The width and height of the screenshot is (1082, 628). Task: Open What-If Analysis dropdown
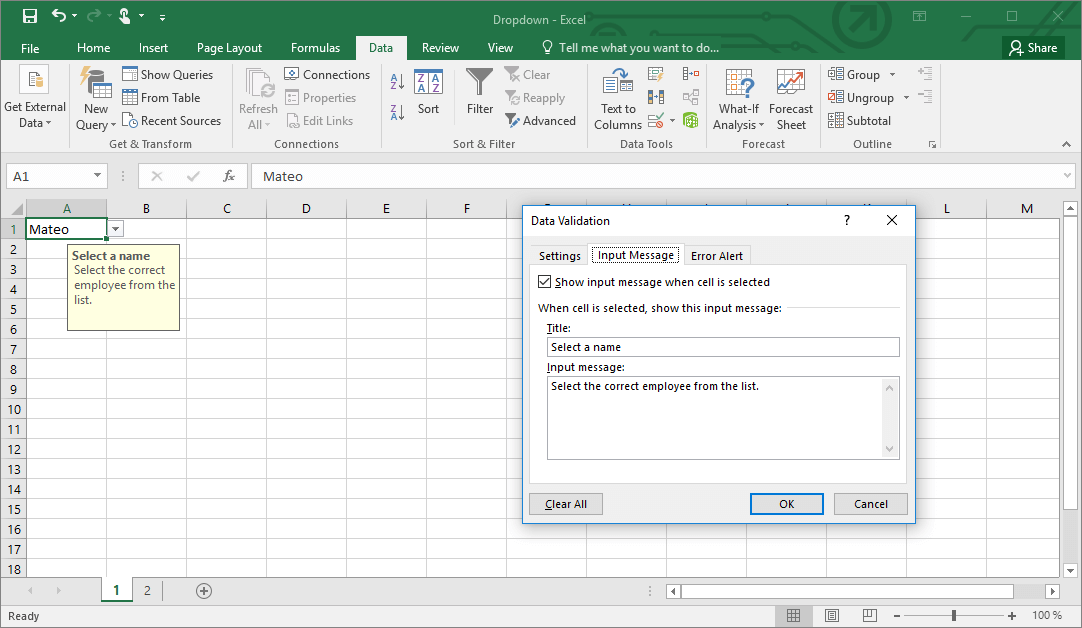pos(738,99)
